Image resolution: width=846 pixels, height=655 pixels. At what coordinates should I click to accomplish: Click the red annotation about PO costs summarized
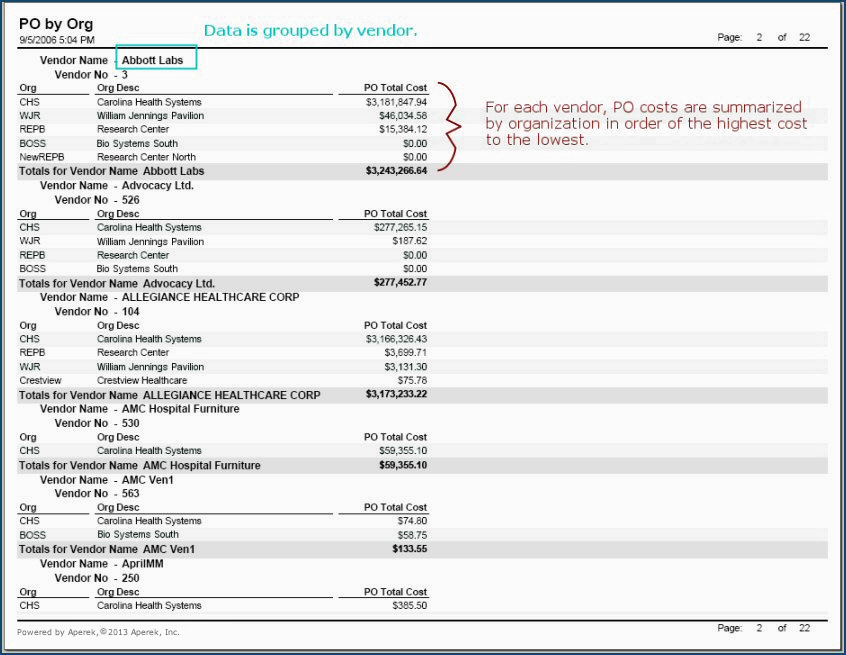tap(643, 123)
